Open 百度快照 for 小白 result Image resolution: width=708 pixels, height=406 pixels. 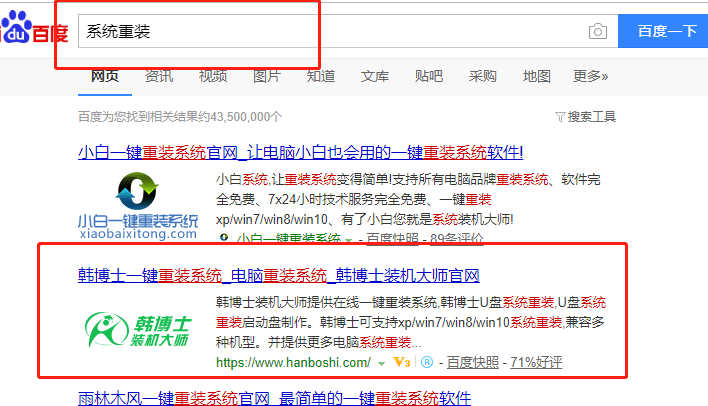pyautogui.click(x=392, y=238)
